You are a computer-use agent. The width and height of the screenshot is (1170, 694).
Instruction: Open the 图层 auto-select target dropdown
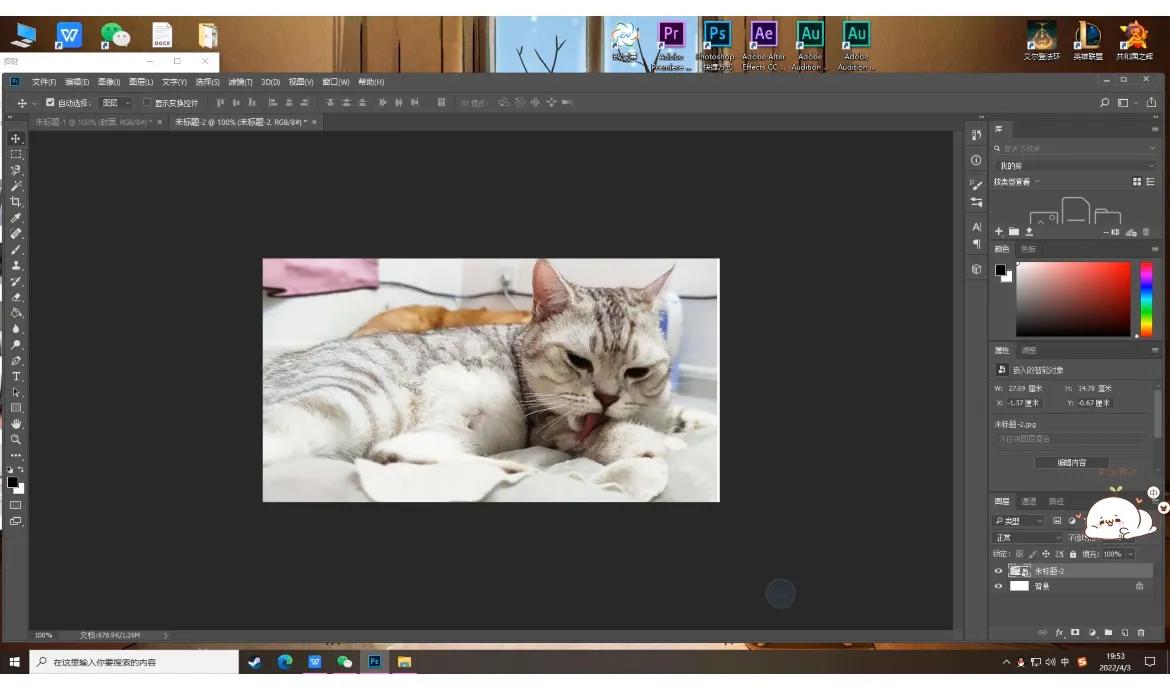point(116,103)
